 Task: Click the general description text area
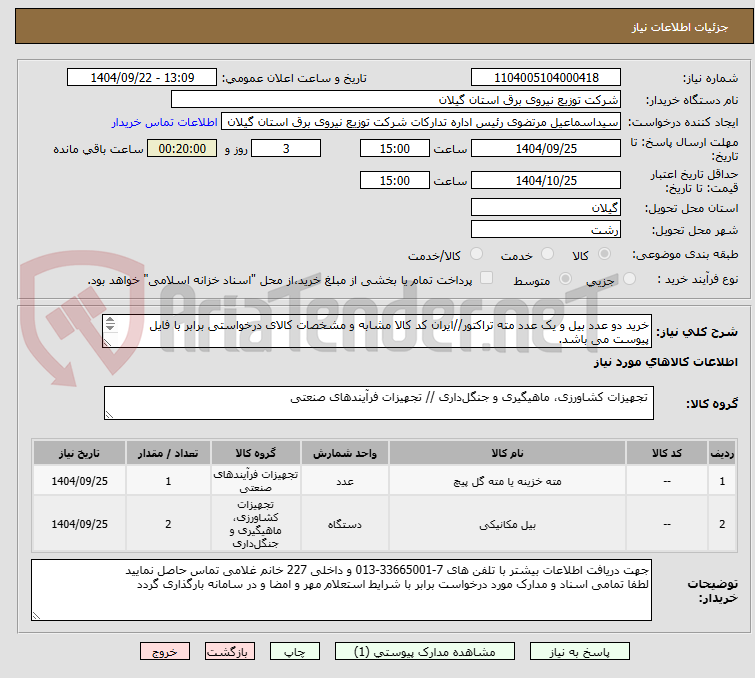[377, 331]
